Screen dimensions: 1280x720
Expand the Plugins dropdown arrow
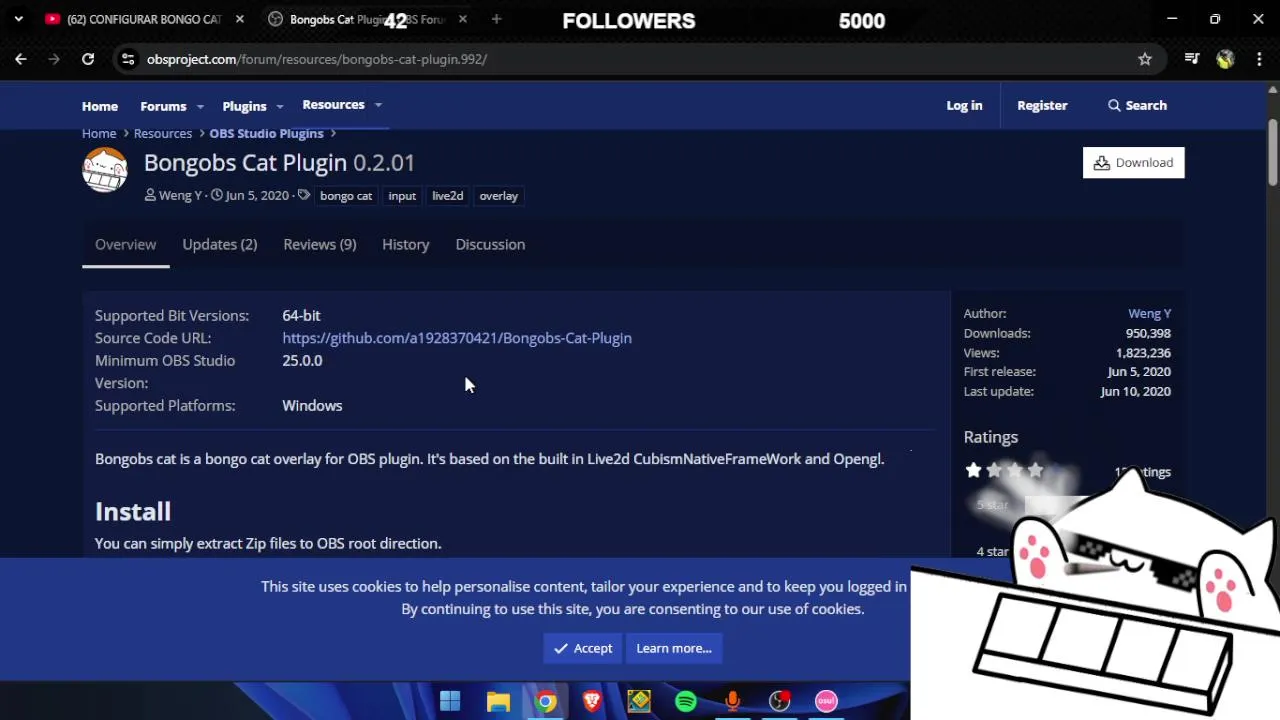click(280, 106)
